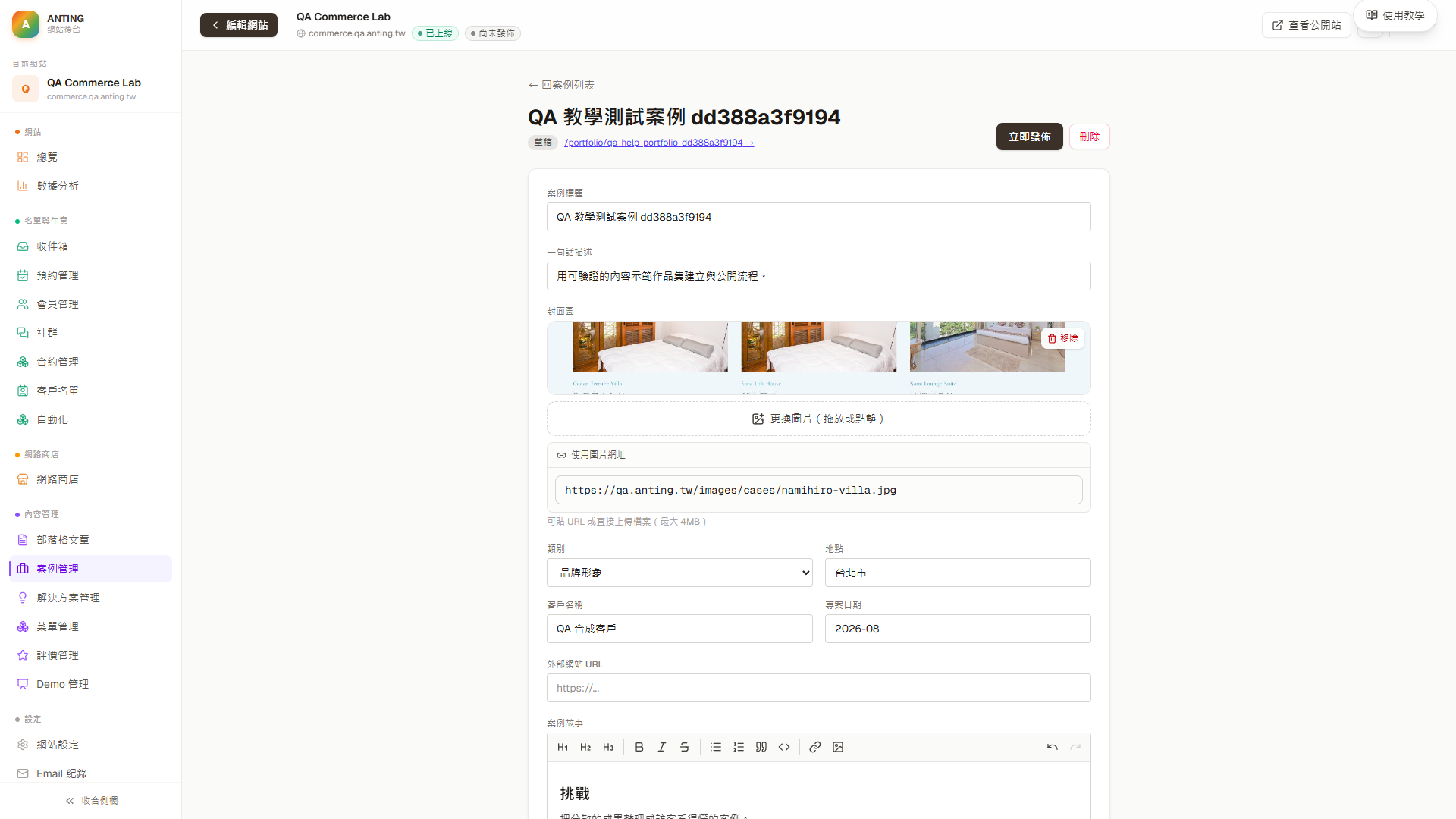Apply Heading 3 in the editor toolbar

(608, 747)
